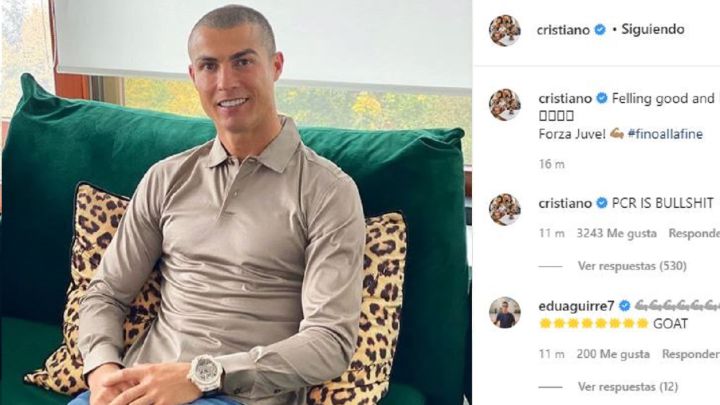The image size is (720, 405).
Task: Click Responder on the PCR comment
Action: [x=694, y=233]
